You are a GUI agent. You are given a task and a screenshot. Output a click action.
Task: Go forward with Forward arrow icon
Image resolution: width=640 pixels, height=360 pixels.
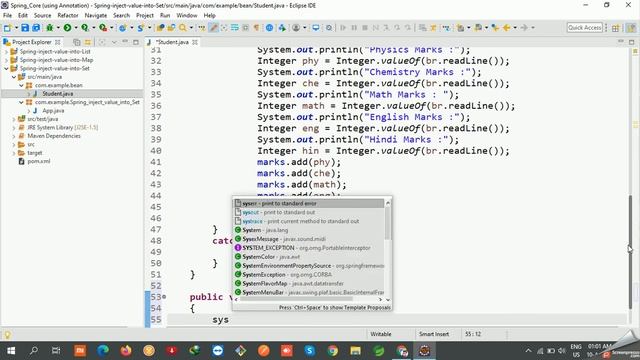pyautogui.click(x=524, y=28)
